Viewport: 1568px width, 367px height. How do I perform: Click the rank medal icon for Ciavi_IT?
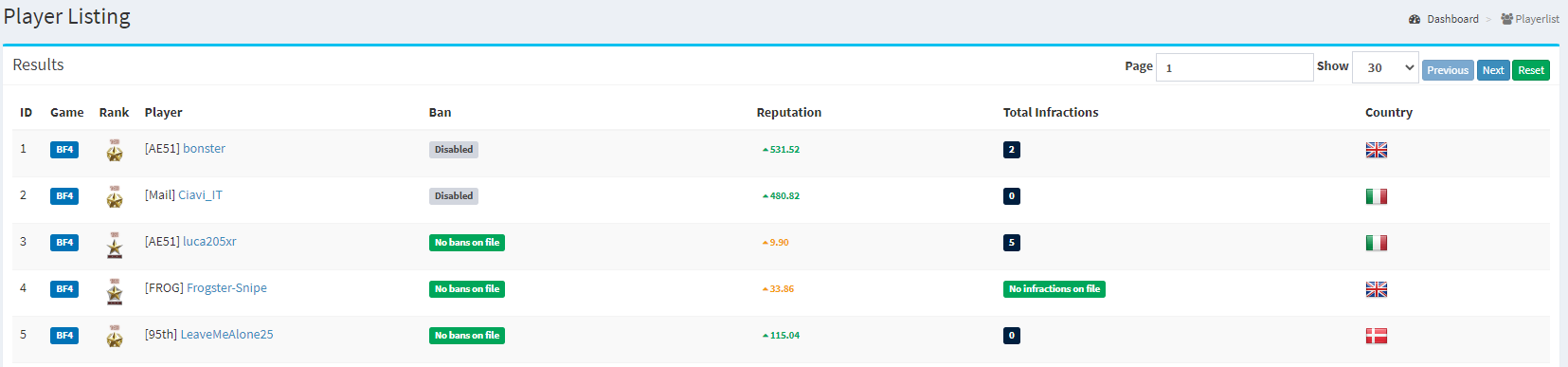click(x=115, y=196)
